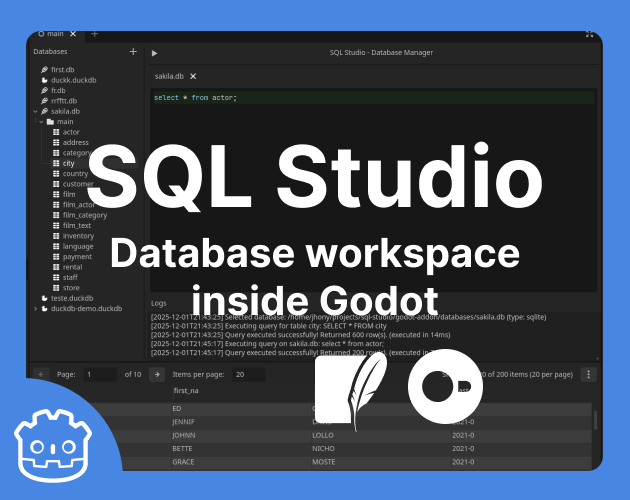
Task: Go to previous results page
Action: [41, 375]
